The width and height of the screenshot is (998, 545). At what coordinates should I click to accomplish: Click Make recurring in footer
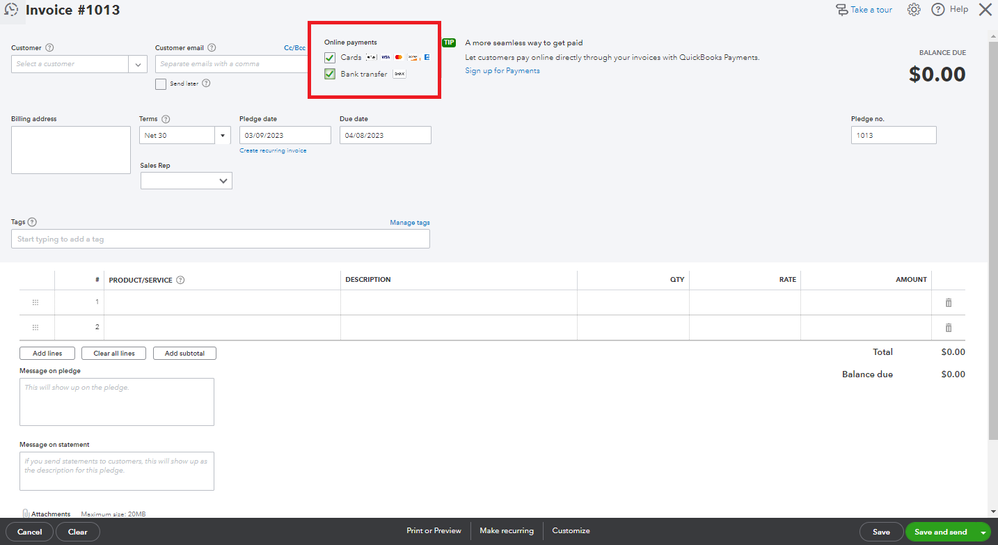pyautogui.click(x=507, y=530)
